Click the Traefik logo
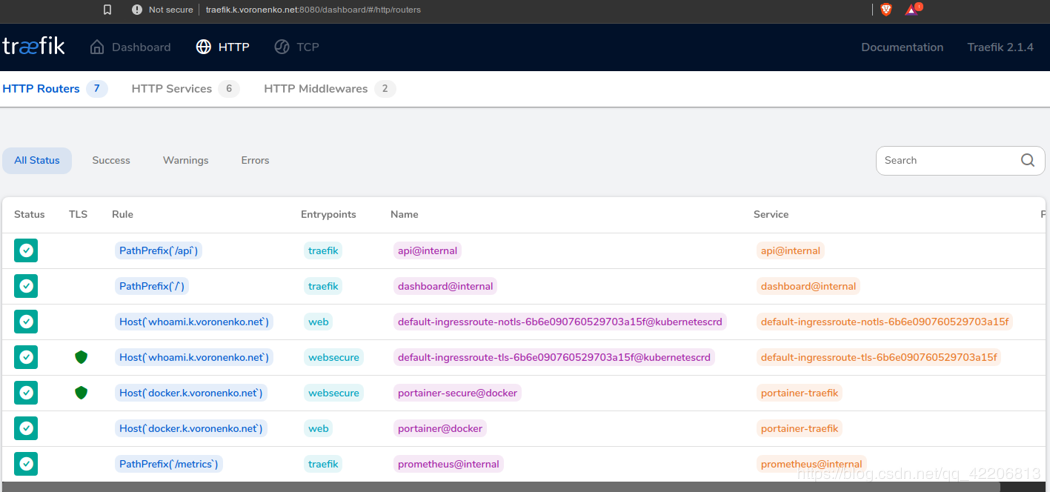 [x=34, y=46]
